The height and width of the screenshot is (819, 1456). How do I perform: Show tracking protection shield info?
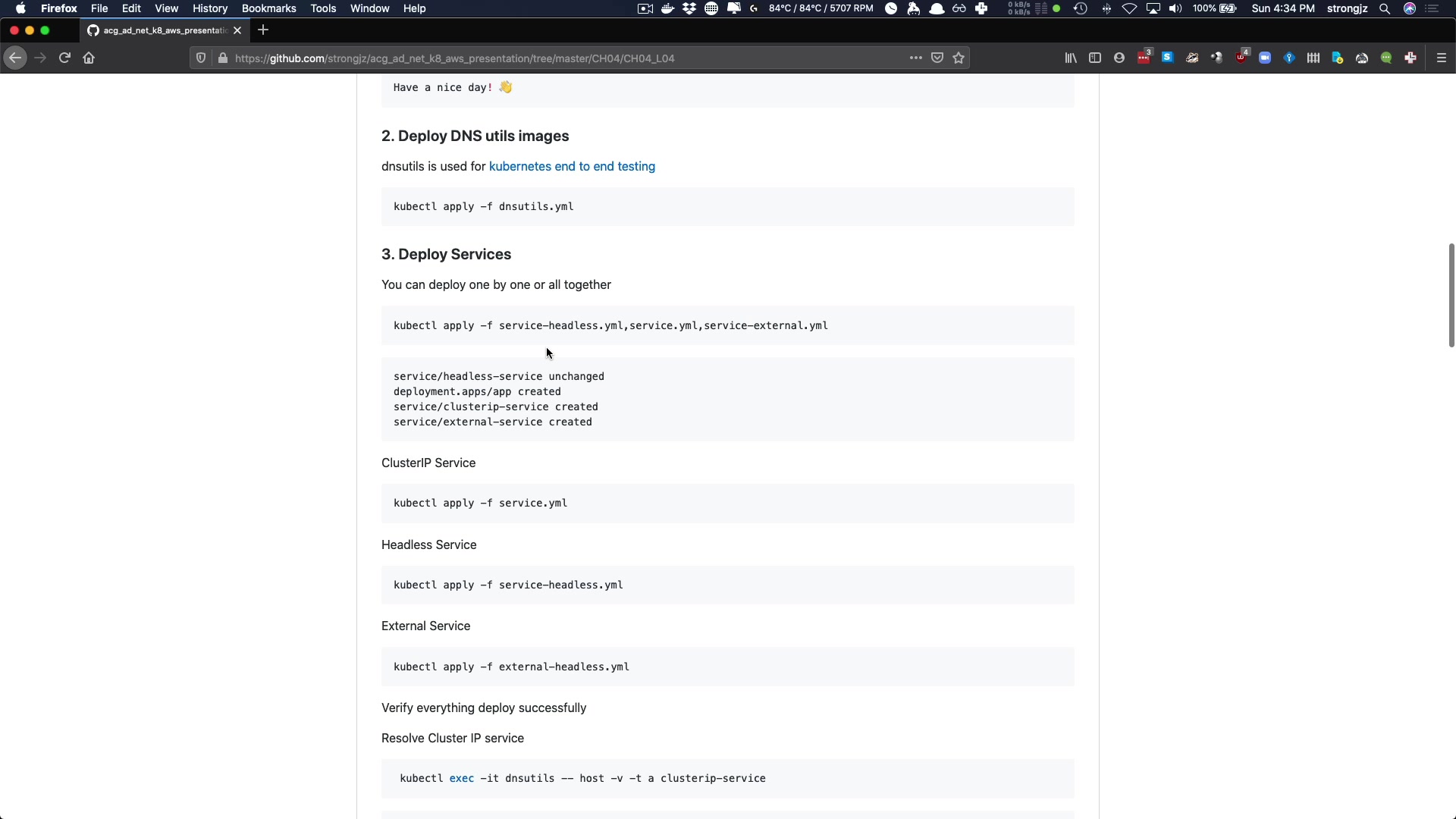point(201,58)
